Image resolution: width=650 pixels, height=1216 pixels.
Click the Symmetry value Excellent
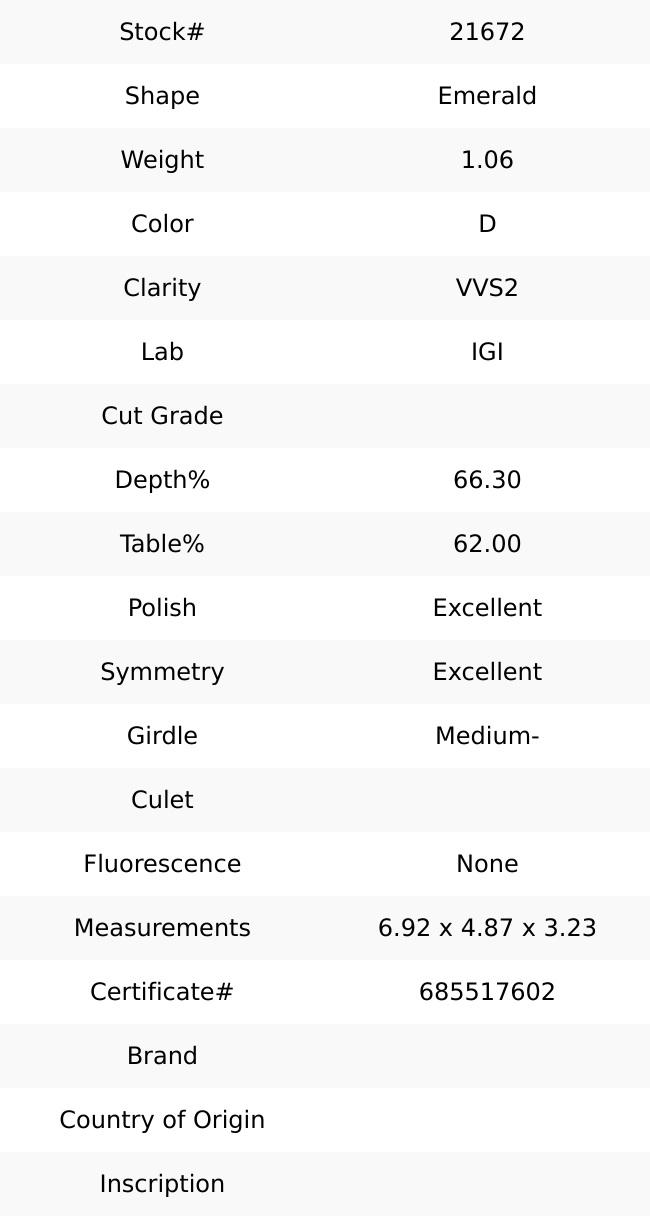click(x=487, y=672)
